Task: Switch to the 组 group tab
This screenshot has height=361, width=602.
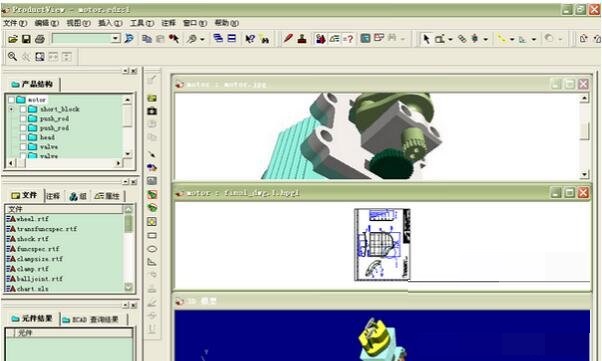Action: [78, 196]
